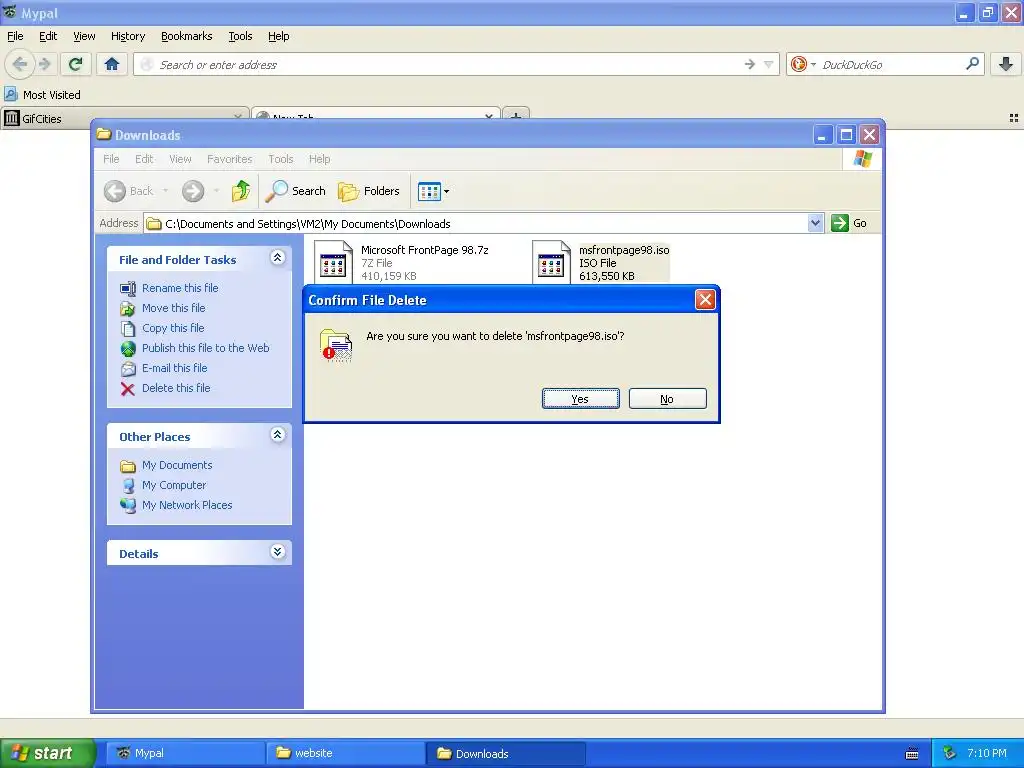Open My Documents from Other Places
The width and height of the screenshot is (1024, 768).
pyautogui.click(x=177, y=465)
